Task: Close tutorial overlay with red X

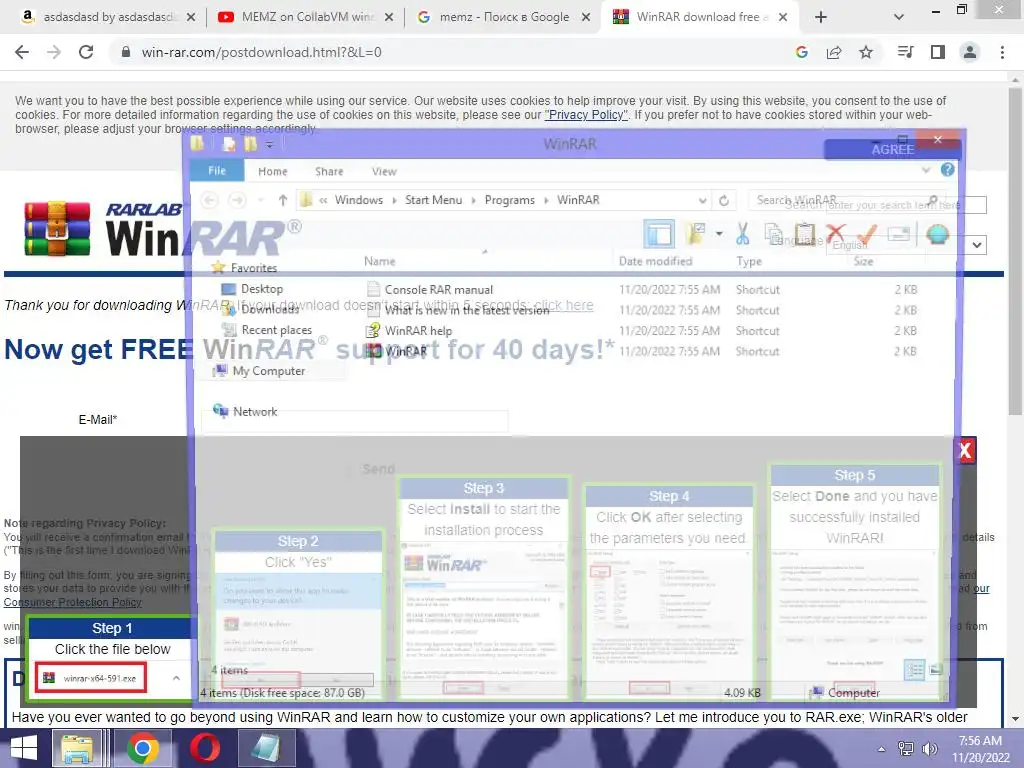Action: (965, 451)
